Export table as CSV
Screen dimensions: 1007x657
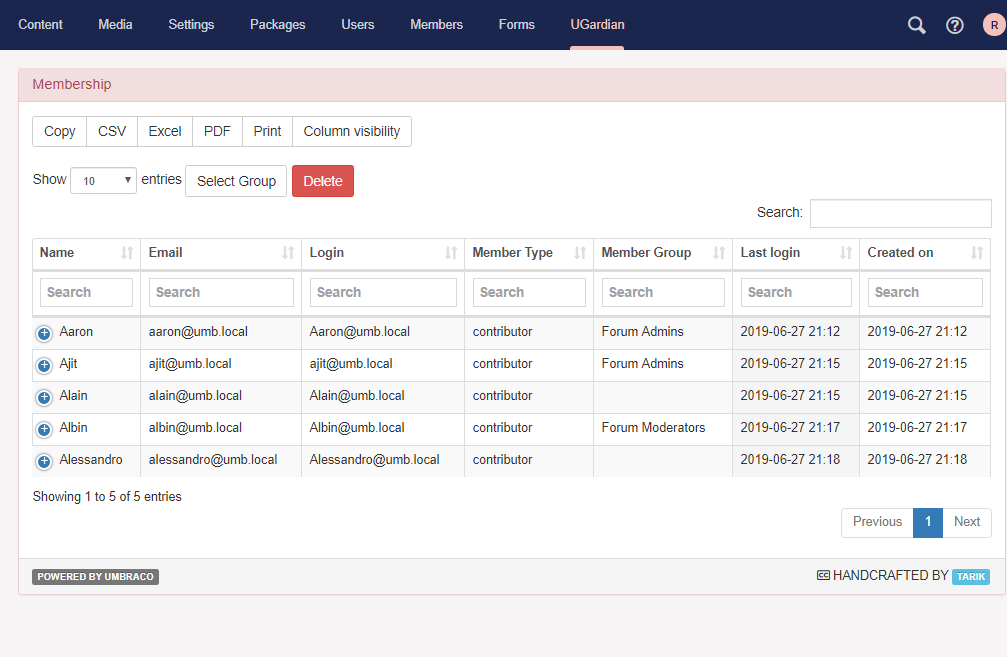112,132
